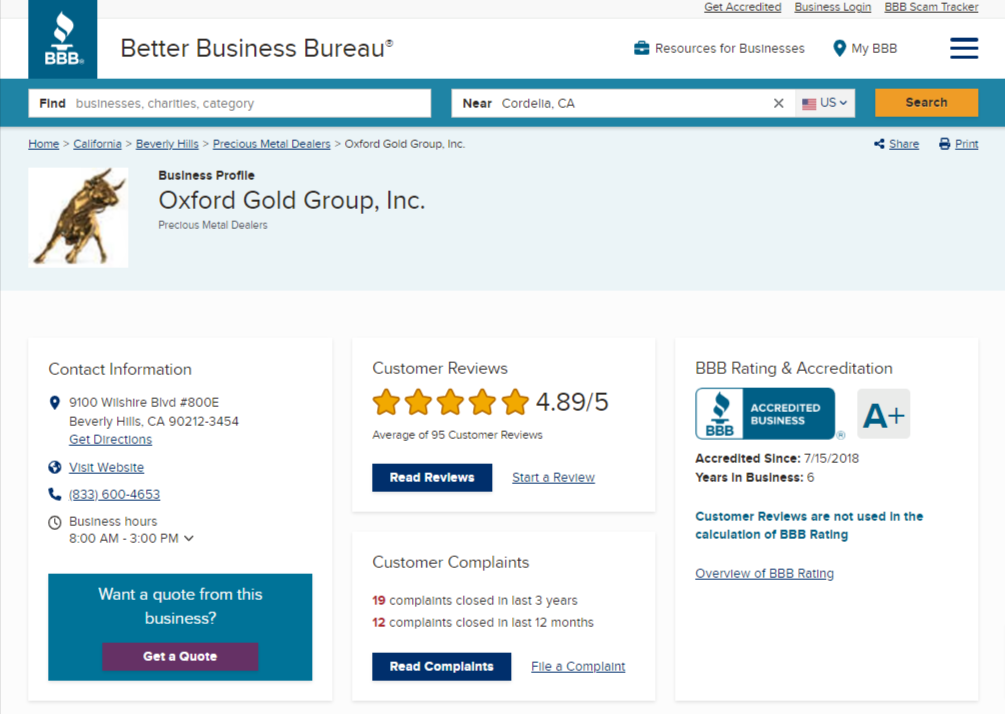Go to Precious Metal Dealers breadcrumb

pyautogui.click(x=272, y=144)
